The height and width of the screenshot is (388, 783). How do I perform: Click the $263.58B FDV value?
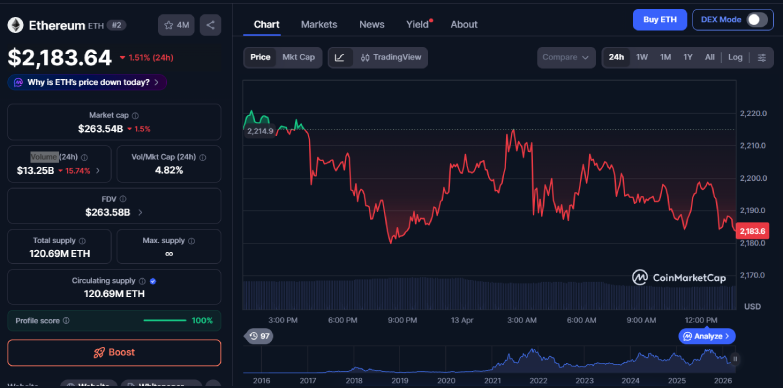(x=108, y=212)
